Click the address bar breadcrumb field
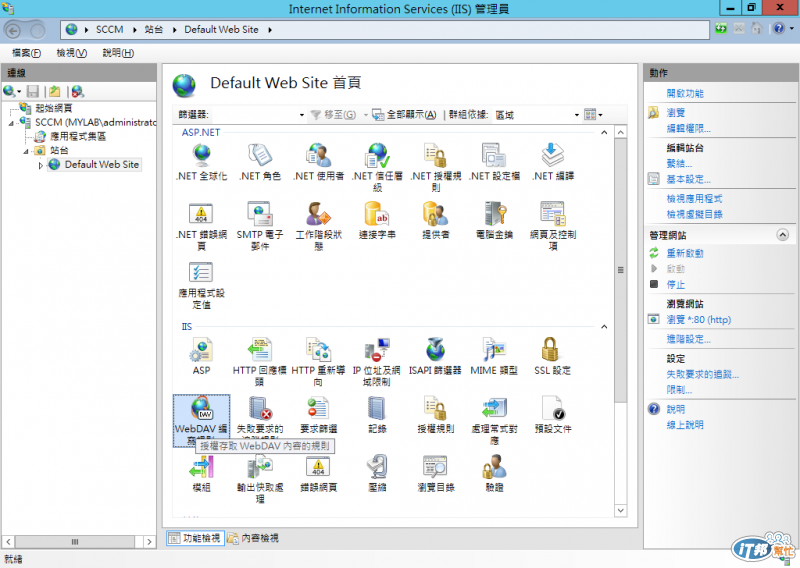800x568 pixels. (x=385, y=30)
